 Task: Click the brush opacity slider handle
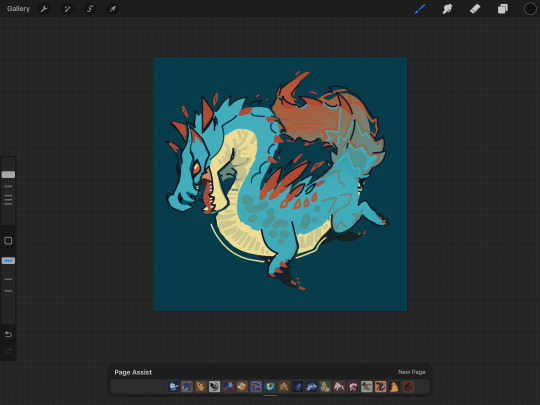pos(8,261)
